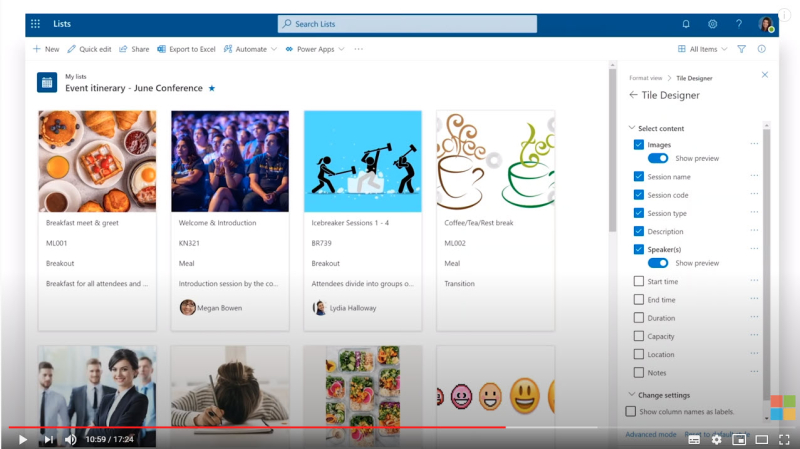Uncheck the Session name checkbox
The image size is (800, 449).
[638, 177]
